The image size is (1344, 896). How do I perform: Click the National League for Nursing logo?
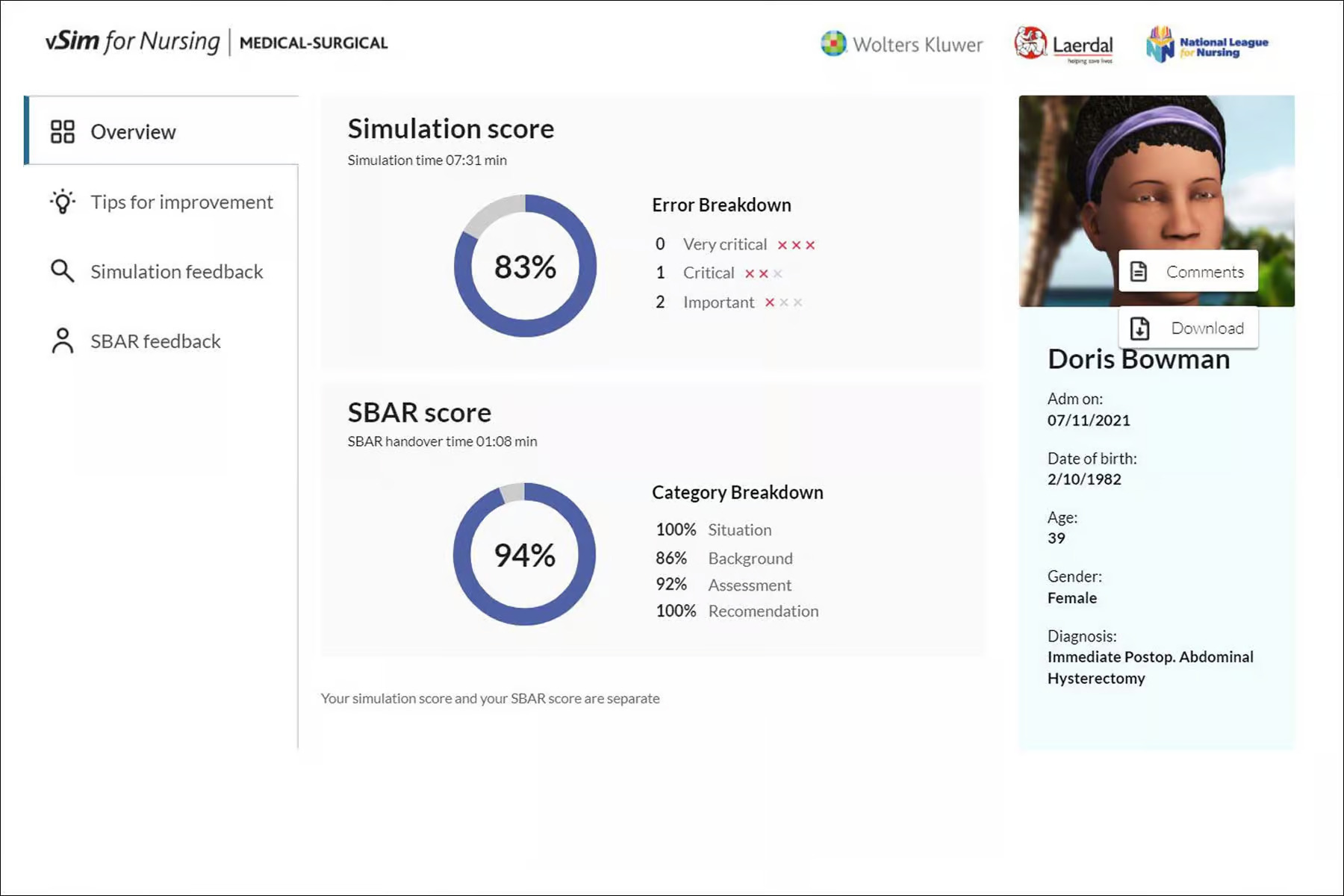(1207, 45)
